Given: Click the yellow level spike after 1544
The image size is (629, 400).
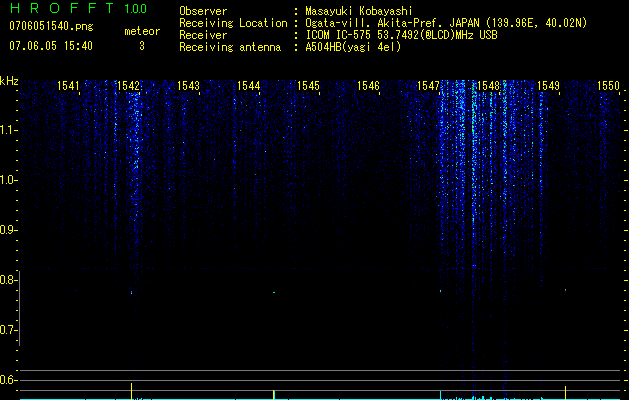Looking at the screenshot, I should [x=274, y=394].
